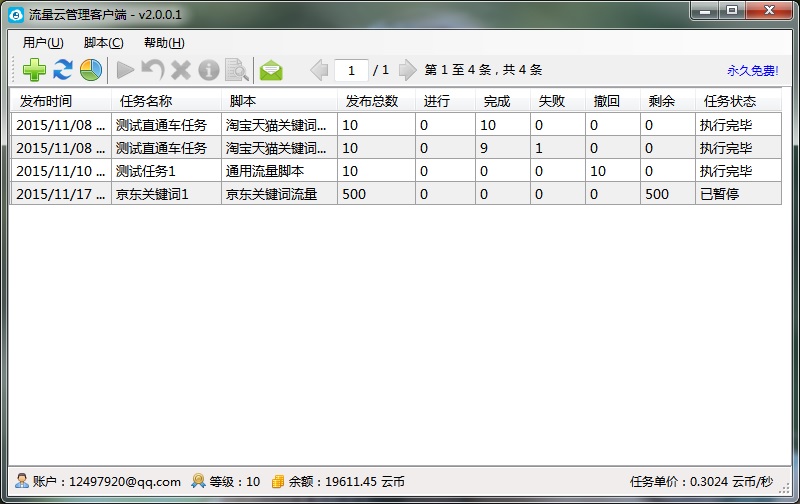The height and width of the screenshot is (504, 800).
Task: Click 执行完毕 status in 测试任务1 row
Action: click(x=738, y=171)
